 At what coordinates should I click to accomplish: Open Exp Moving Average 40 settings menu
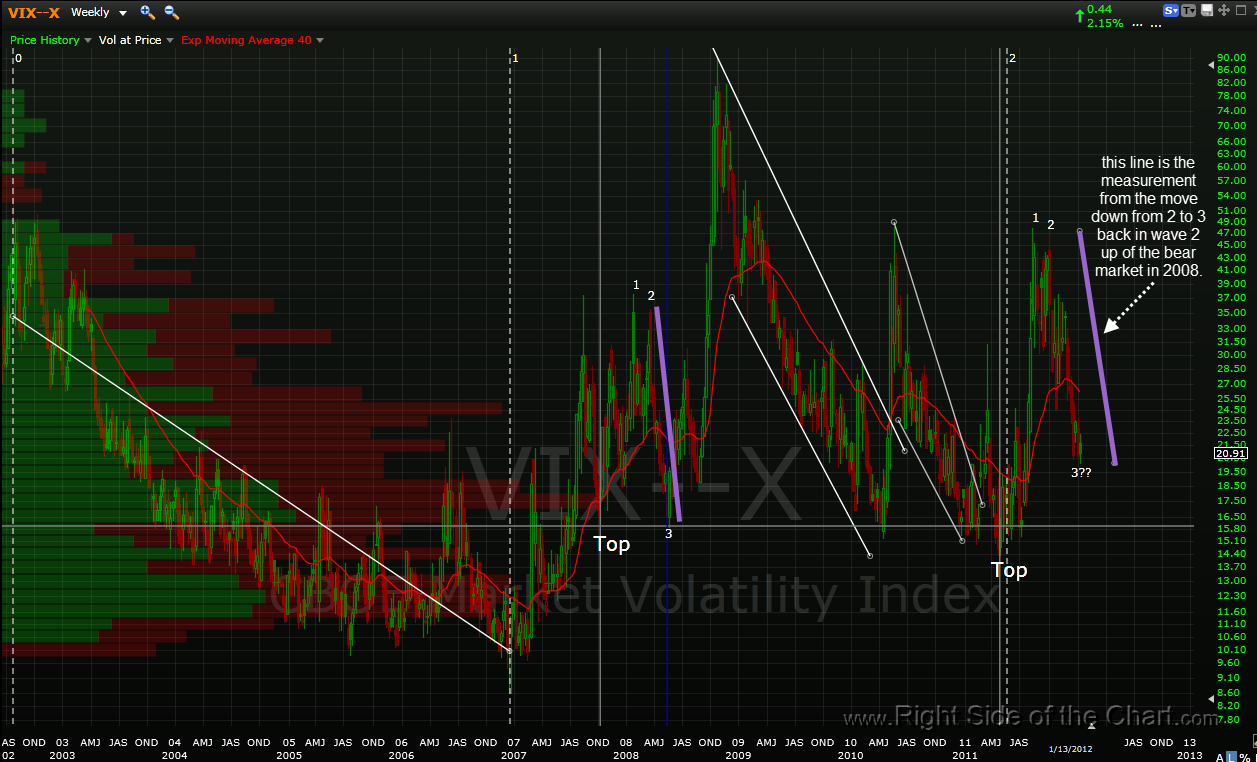click(x=252, y=40)
